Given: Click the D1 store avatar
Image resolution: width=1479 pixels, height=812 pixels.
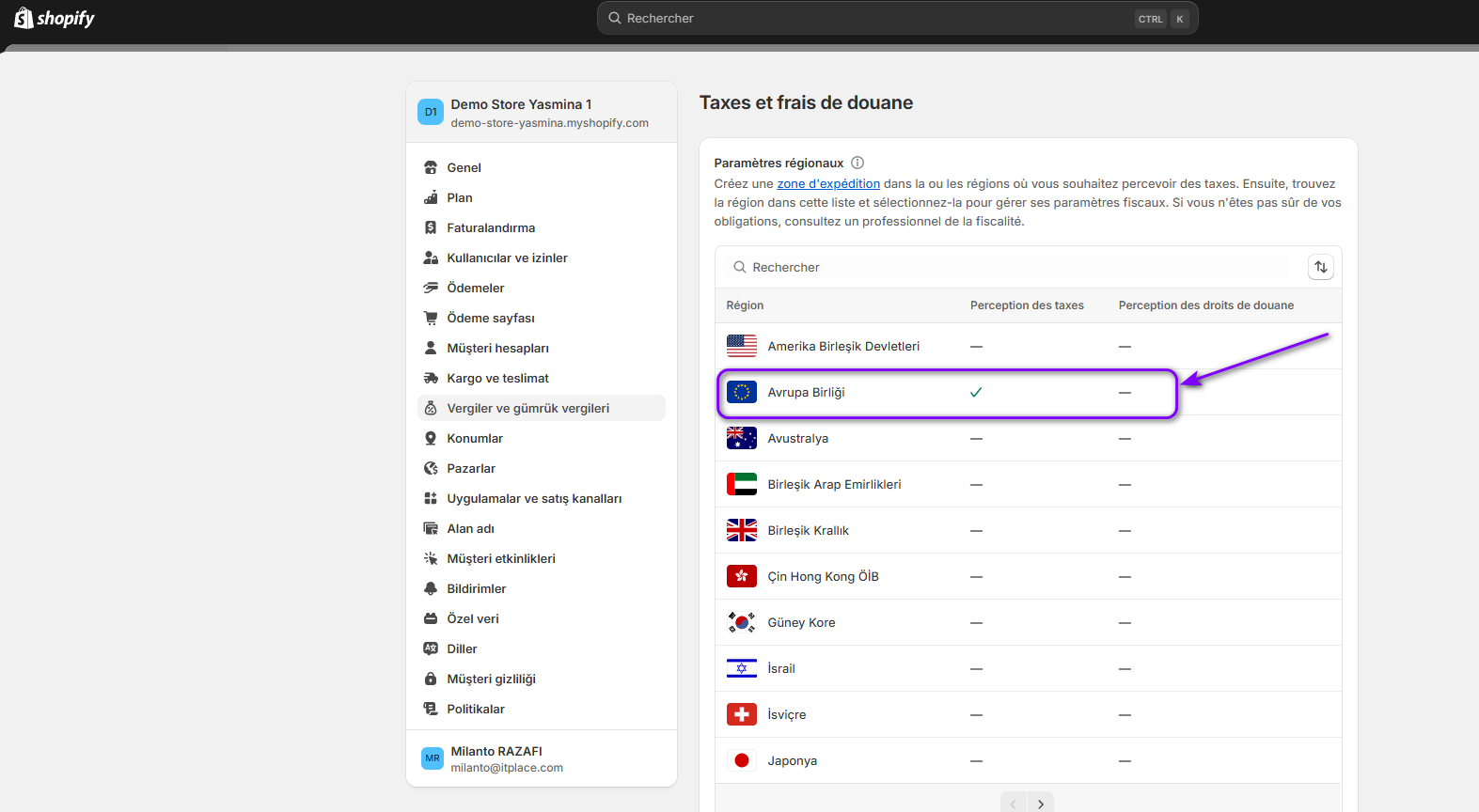Looking at the screenshot, I should click(x=431, y=112).
